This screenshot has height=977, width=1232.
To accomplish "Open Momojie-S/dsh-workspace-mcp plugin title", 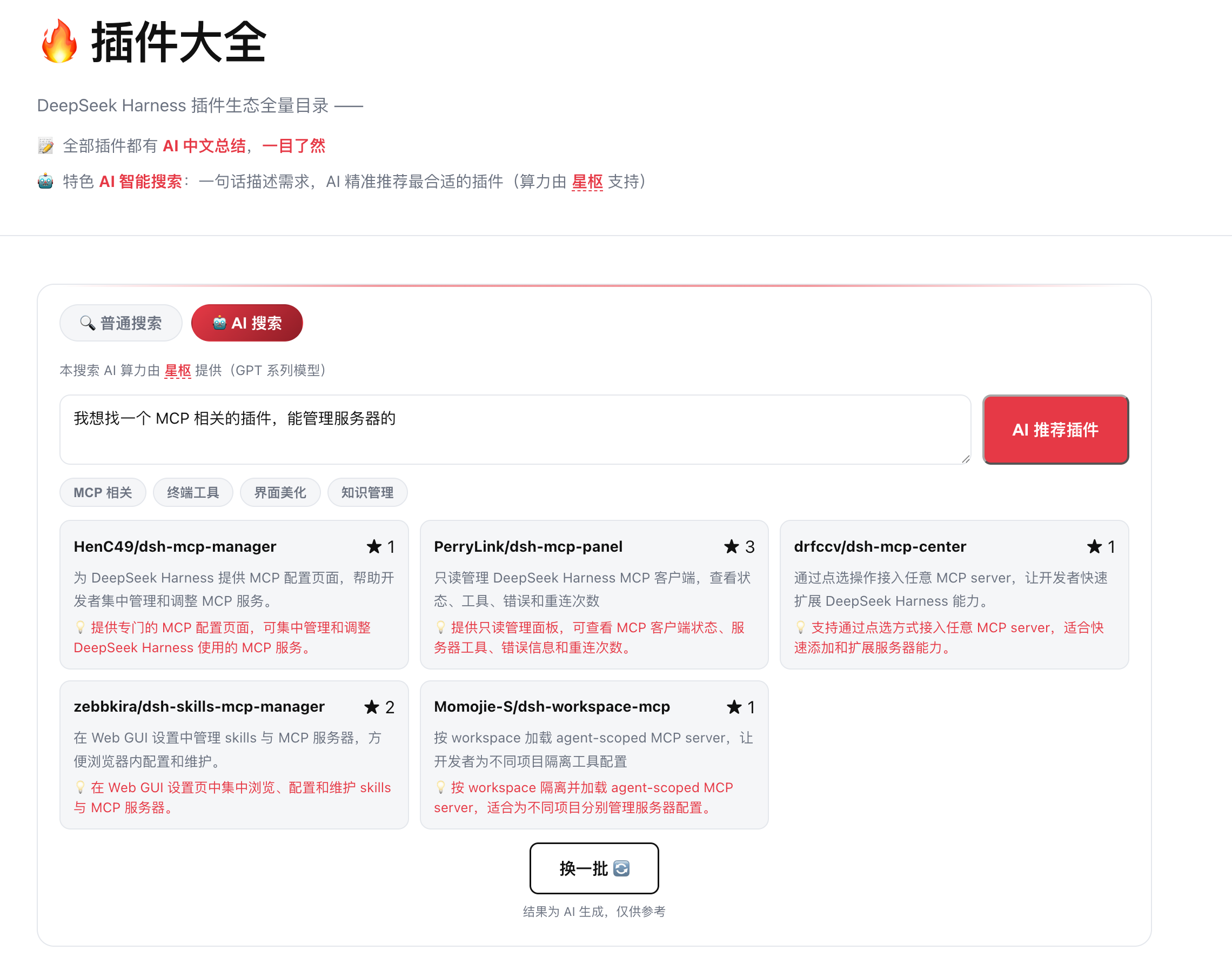I will (x=552, y=707).
